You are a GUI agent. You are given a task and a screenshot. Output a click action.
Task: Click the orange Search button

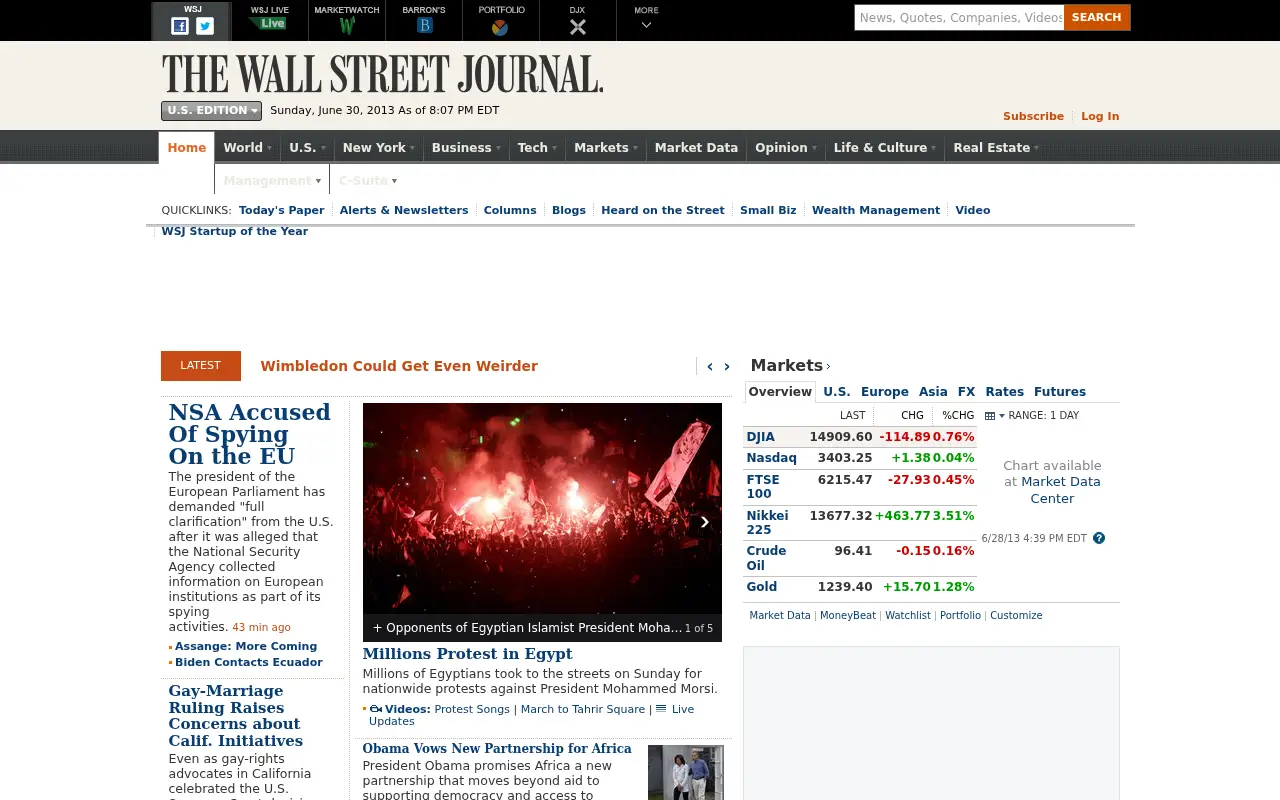pos(1097,17)
